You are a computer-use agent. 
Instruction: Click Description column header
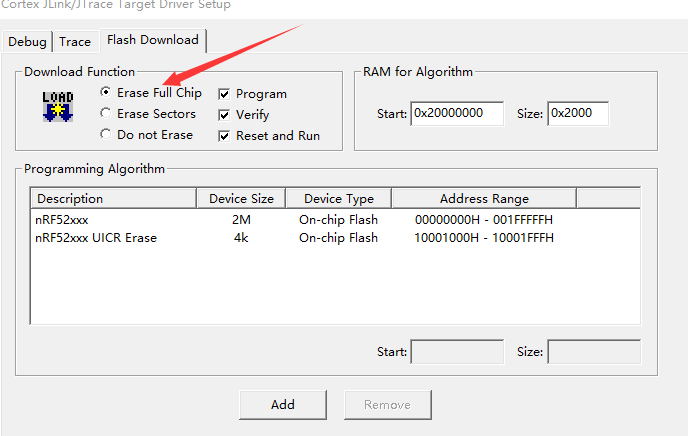(113, 199)
